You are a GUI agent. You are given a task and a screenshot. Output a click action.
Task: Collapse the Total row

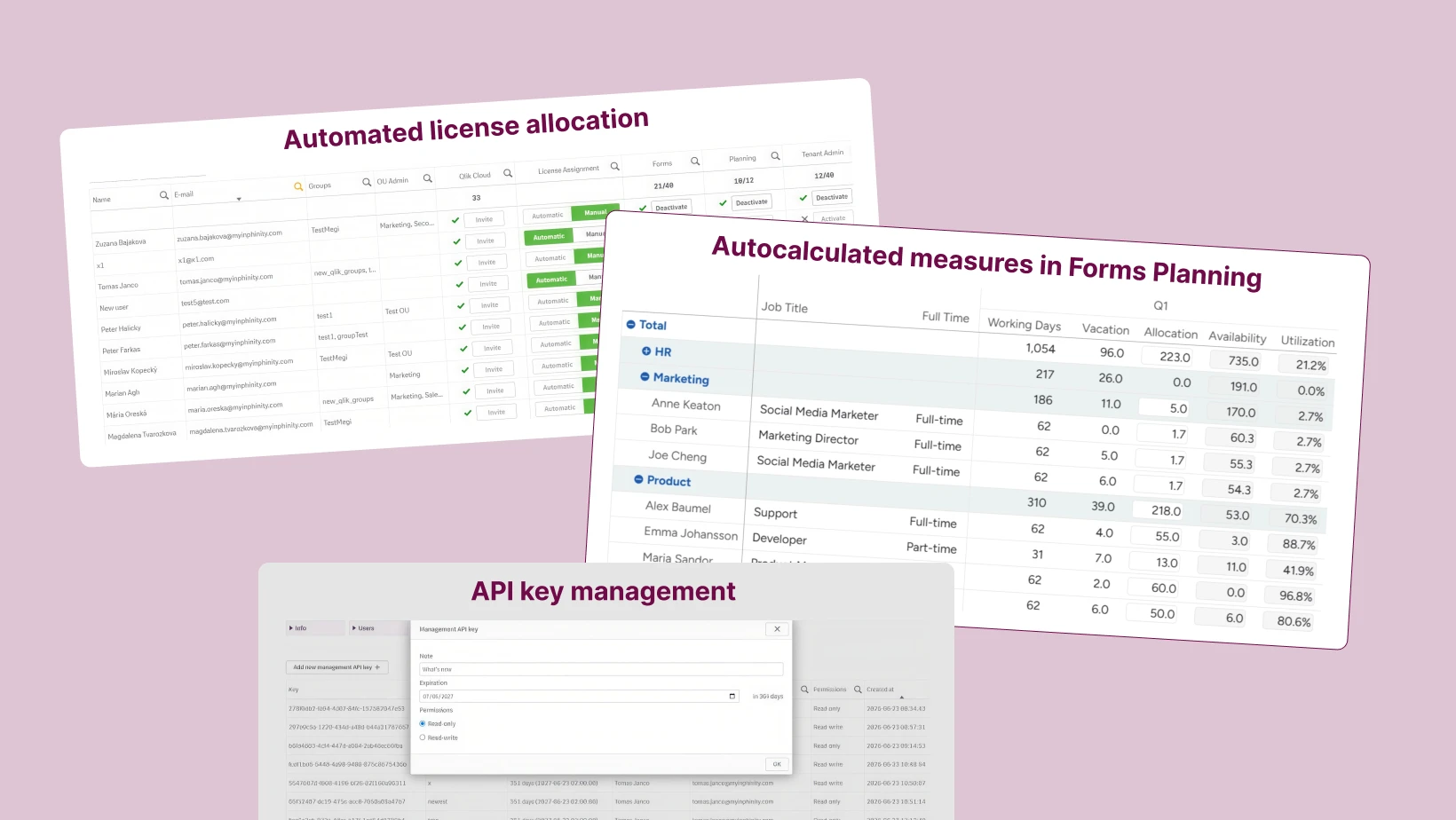pos(631,325)
